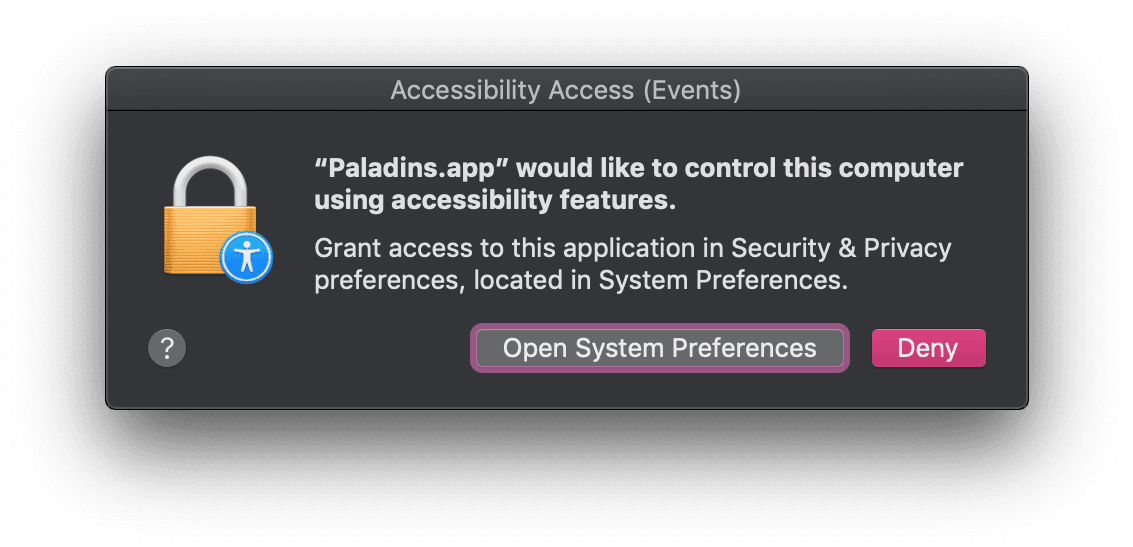Deny the accessibility access request
This screenshot has width=1133, height=547.
(x=928, y=348)
